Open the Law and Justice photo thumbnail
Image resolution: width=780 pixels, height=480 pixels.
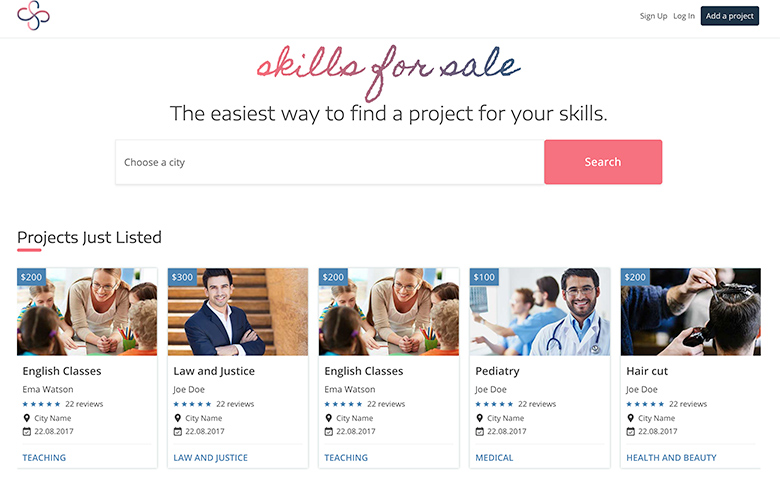click(238, 312)
